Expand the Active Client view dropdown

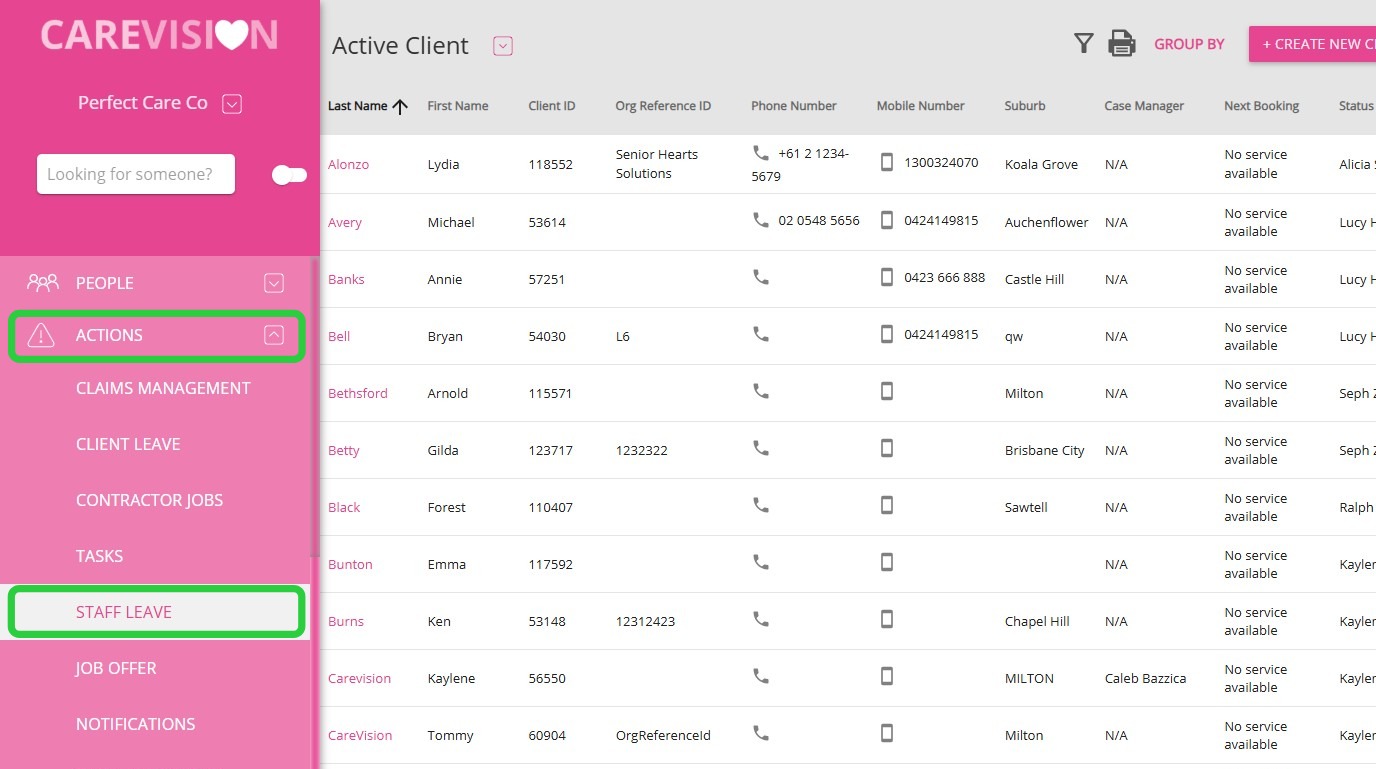click(x=503, y=46)
